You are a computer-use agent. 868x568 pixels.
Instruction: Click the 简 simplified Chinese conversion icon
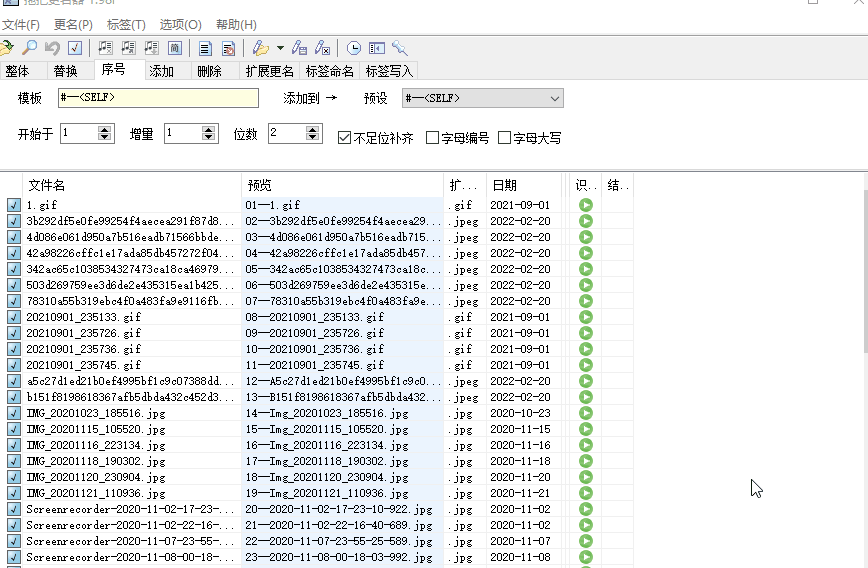175,48
